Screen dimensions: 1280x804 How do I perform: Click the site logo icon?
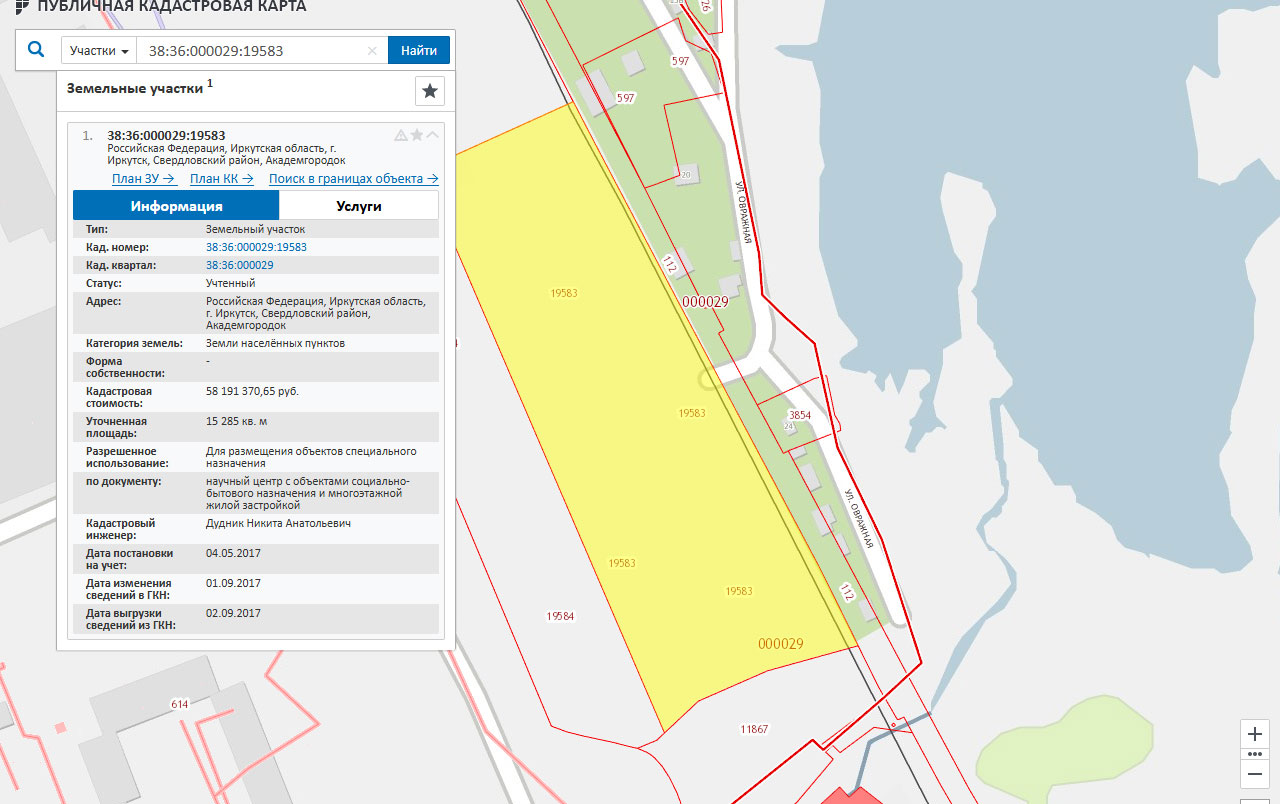click(22, 7)
